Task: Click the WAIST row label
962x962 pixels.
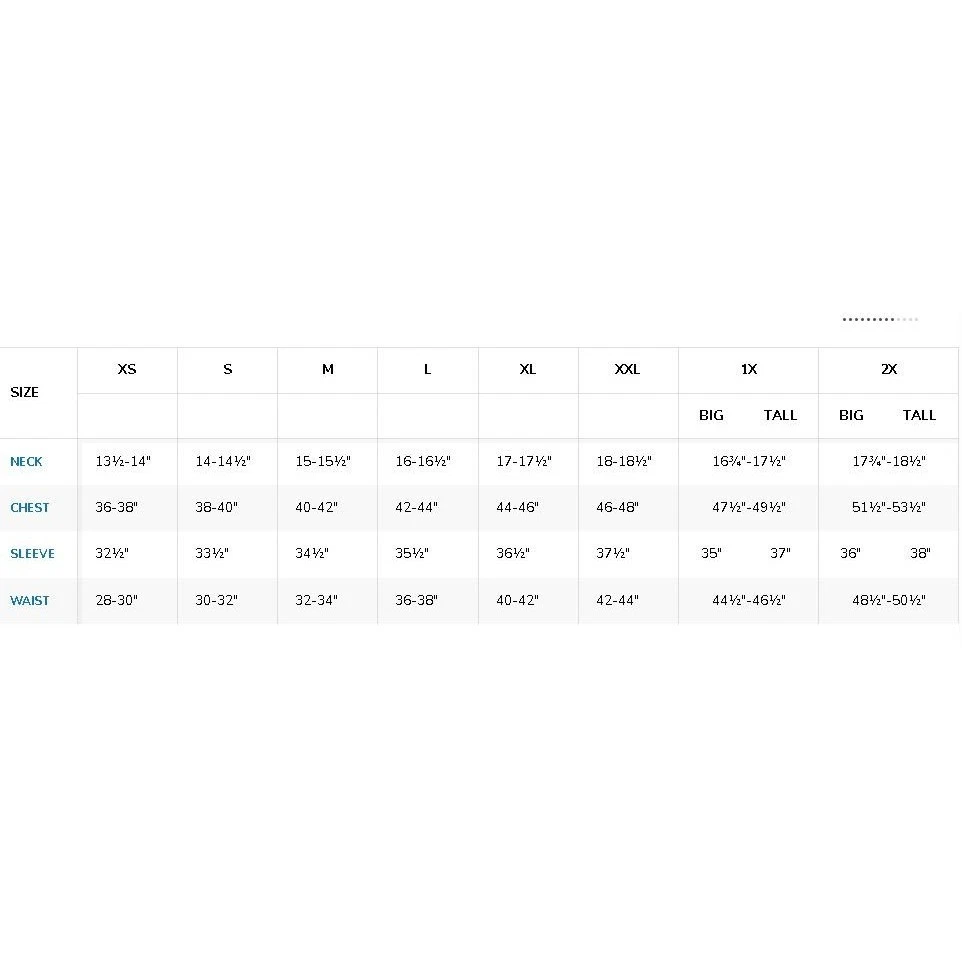Action: (x=30, y=601)
